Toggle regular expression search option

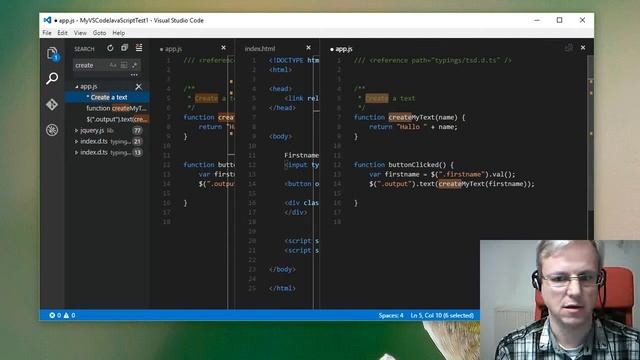click(135, 65)
